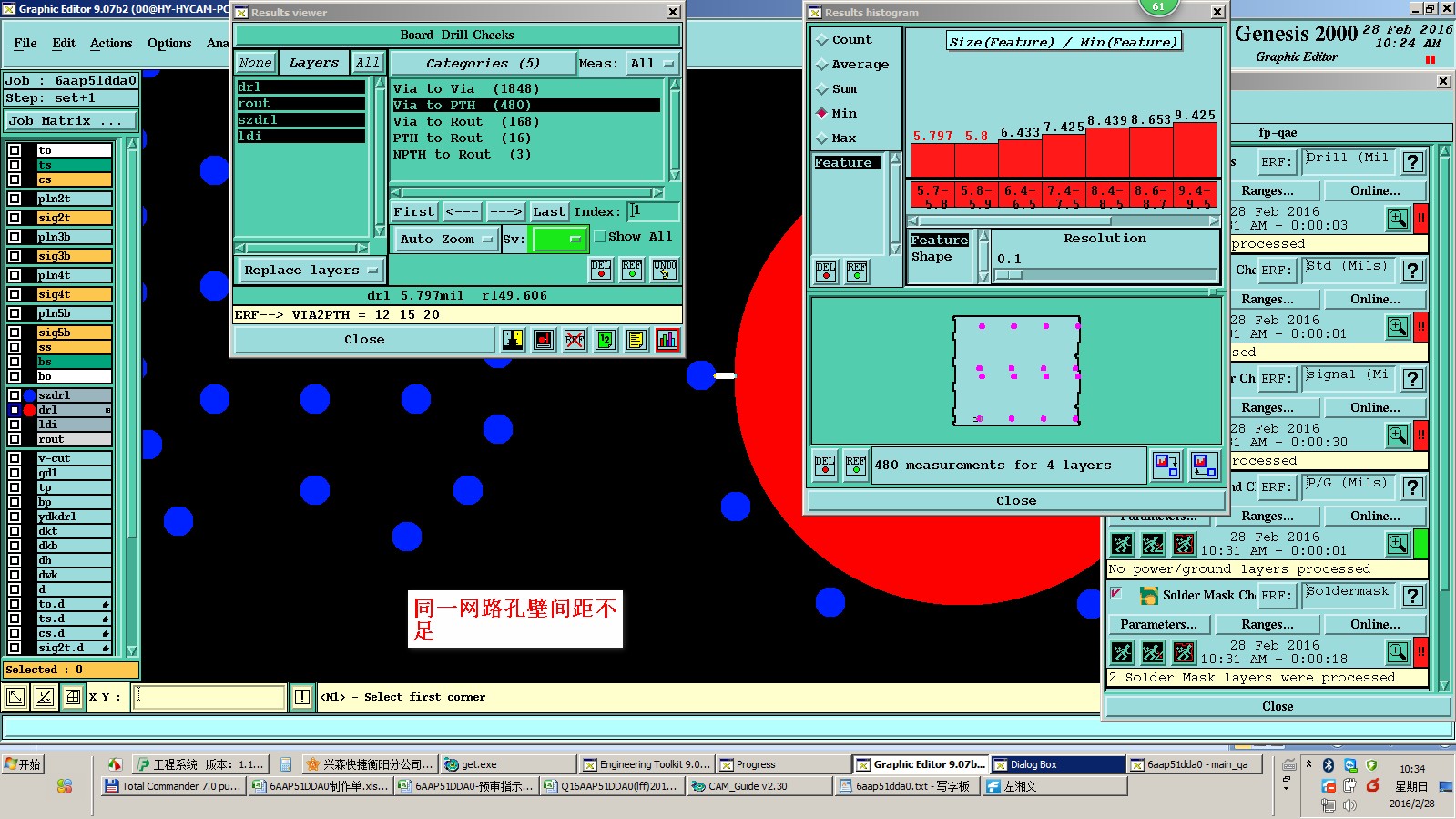The image size is (1456, 819).
Task: Click the grid snap icon next to X Y
Action: (x=73, y=698)
